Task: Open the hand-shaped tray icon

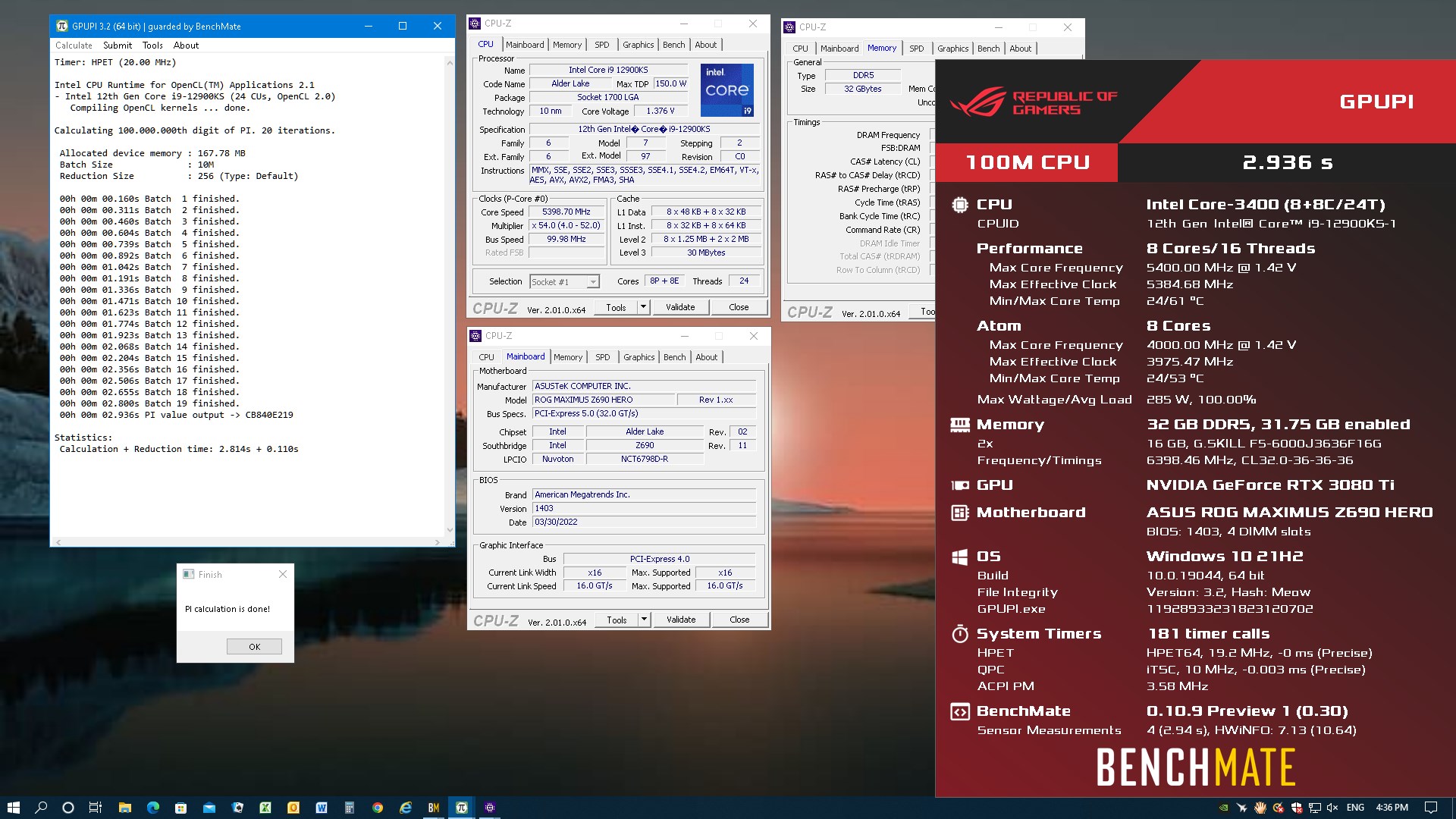Action: tap(1260, 808)
